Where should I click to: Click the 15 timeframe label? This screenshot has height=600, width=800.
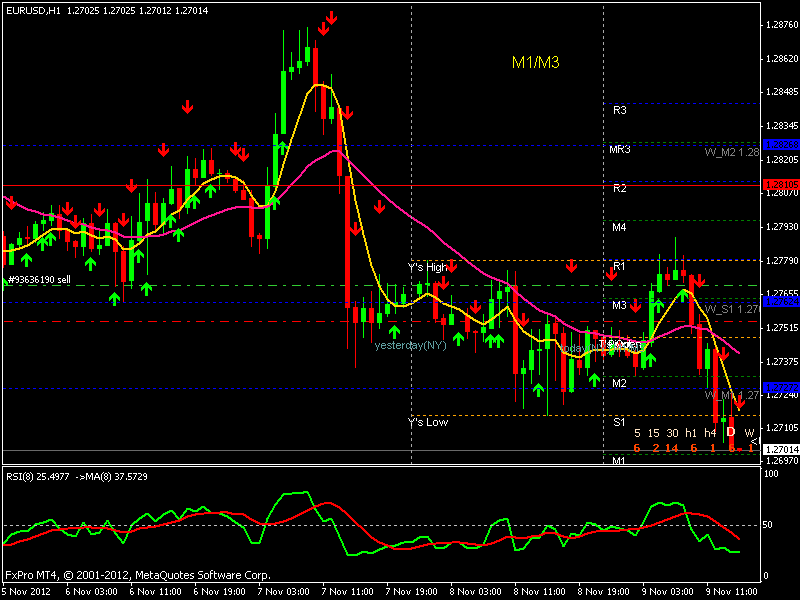[654, 433]
